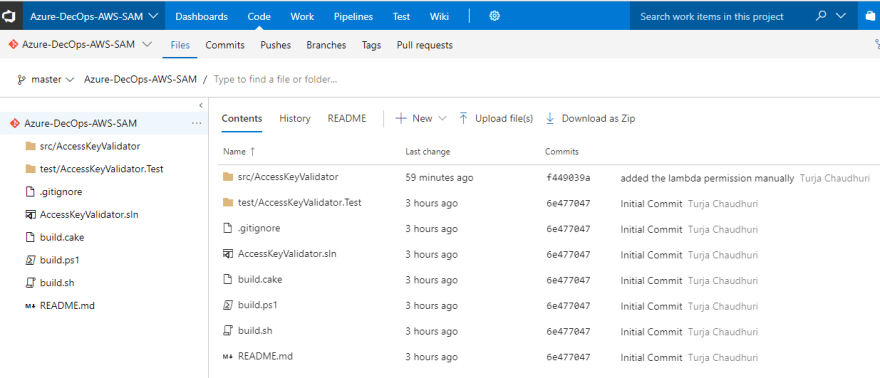Open the Wiki hub

coord(439,16)
